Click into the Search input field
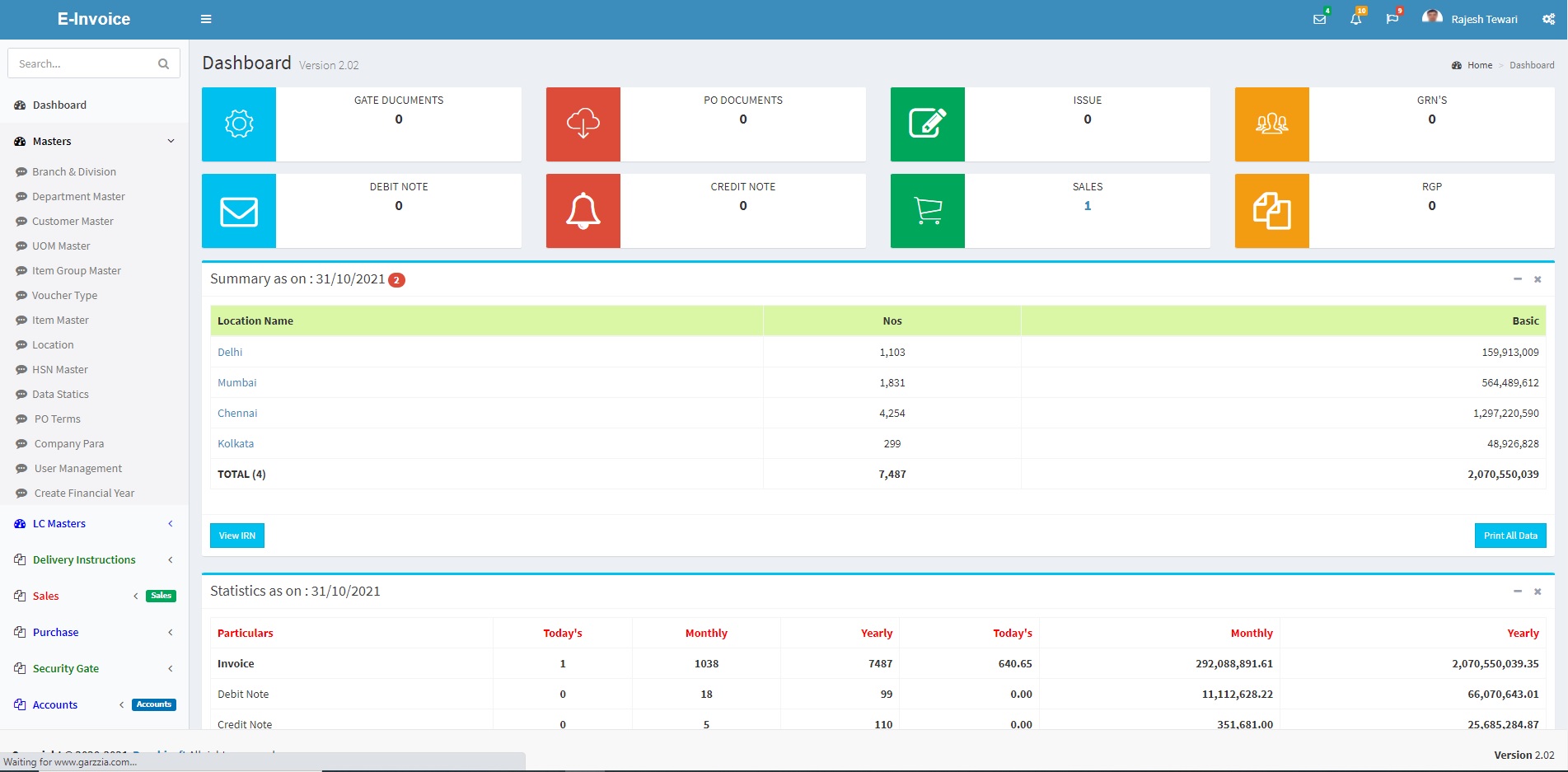This screenshot has height=772, width=1568. tap(82, 63)
